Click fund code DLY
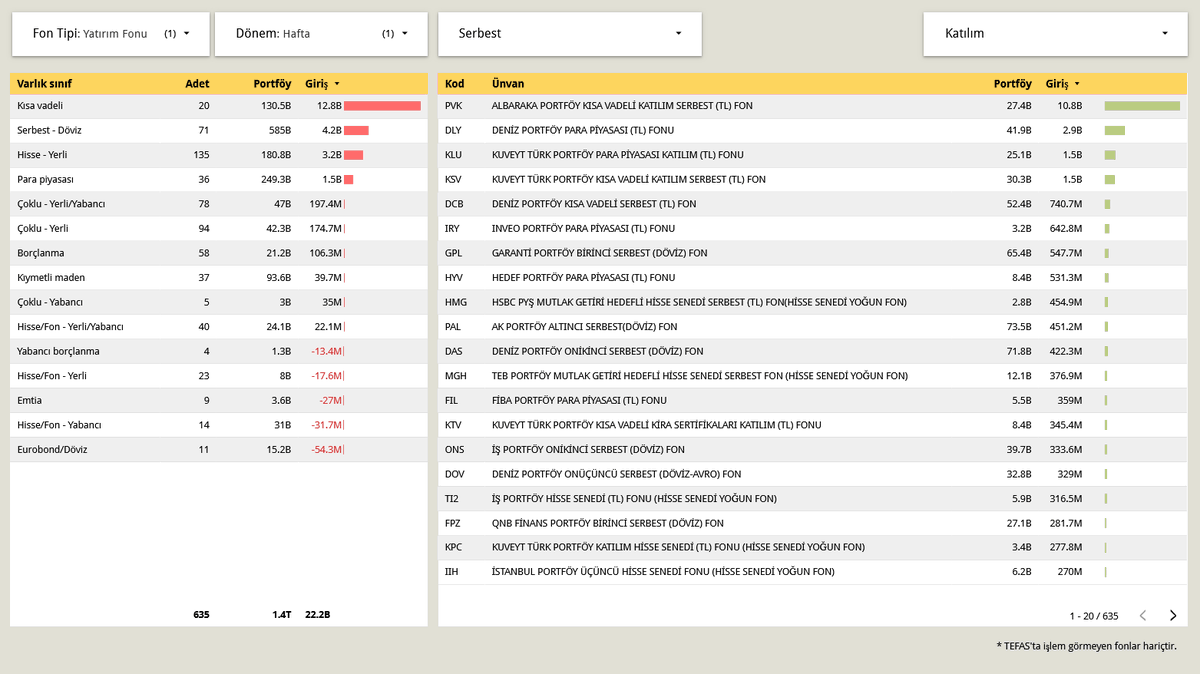This screenshot has width=1200, height=674. [x=454, y=130]
